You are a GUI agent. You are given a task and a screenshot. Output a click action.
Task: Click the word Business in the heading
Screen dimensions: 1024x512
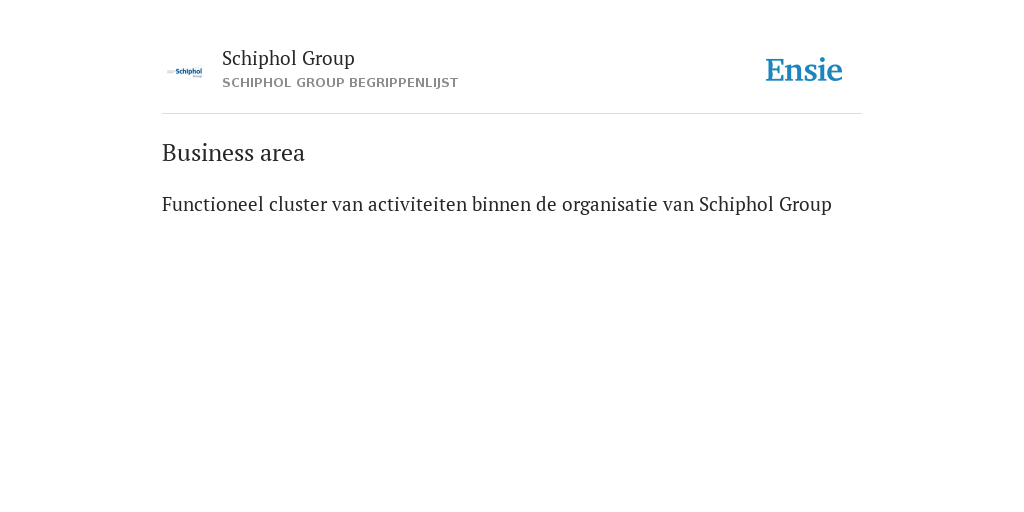point(208,153)
